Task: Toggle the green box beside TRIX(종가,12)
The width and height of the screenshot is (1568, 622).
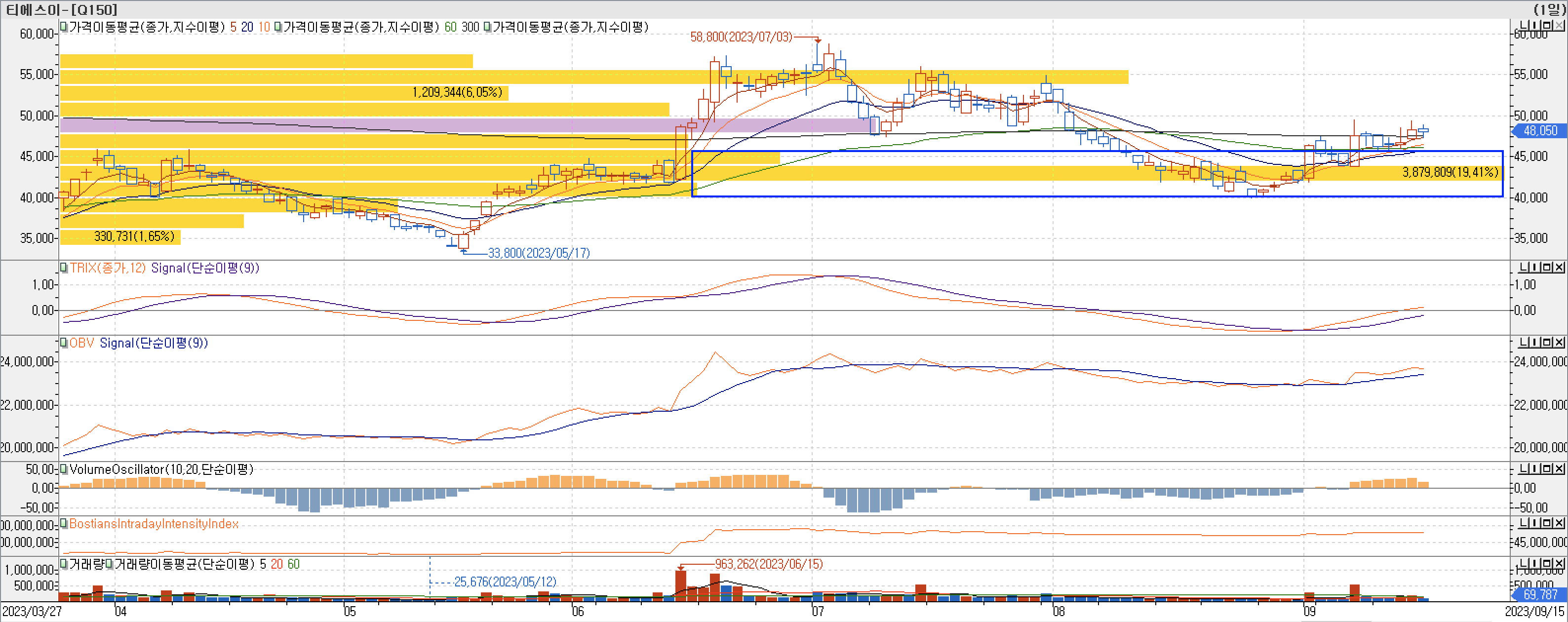Action: pos(63,268)
